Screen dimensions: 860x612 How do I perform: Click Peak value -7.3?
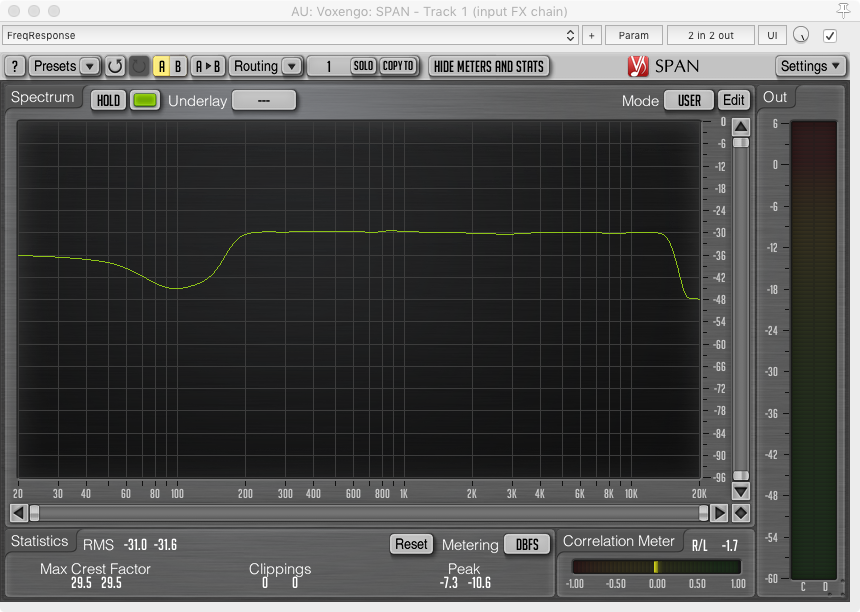(448, 582)
